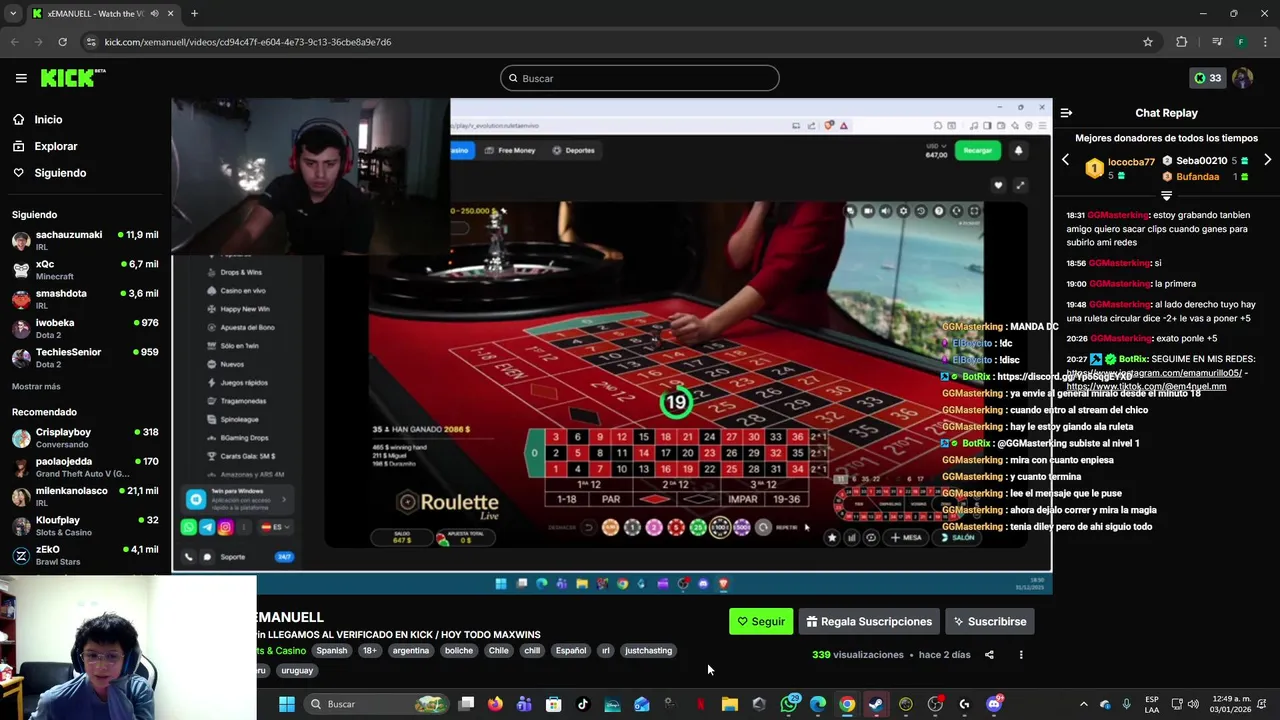Image resolution: width=1280 pixels, height=720 pixels.
Task: Open donor Bufandaa profile
Action: point(1197,177)
